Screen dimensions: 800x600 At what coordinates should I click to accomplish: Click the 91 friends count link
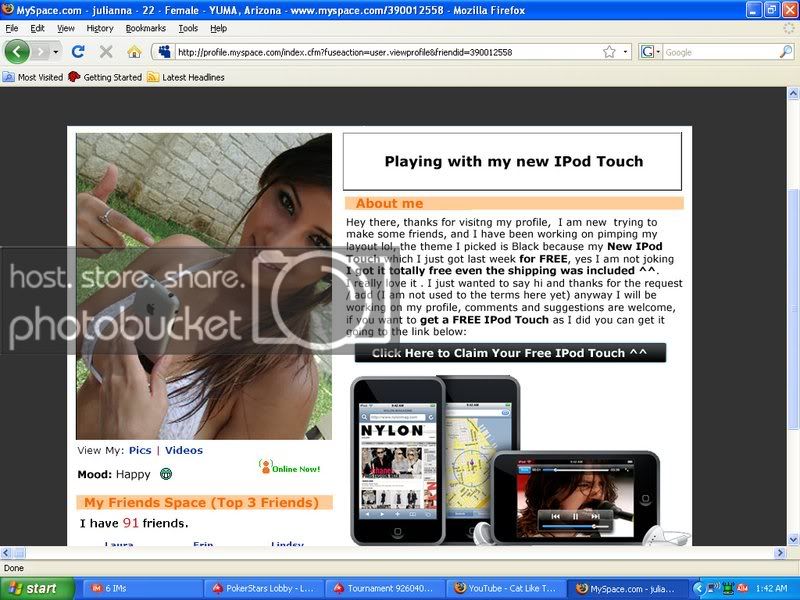click(131, 523)
